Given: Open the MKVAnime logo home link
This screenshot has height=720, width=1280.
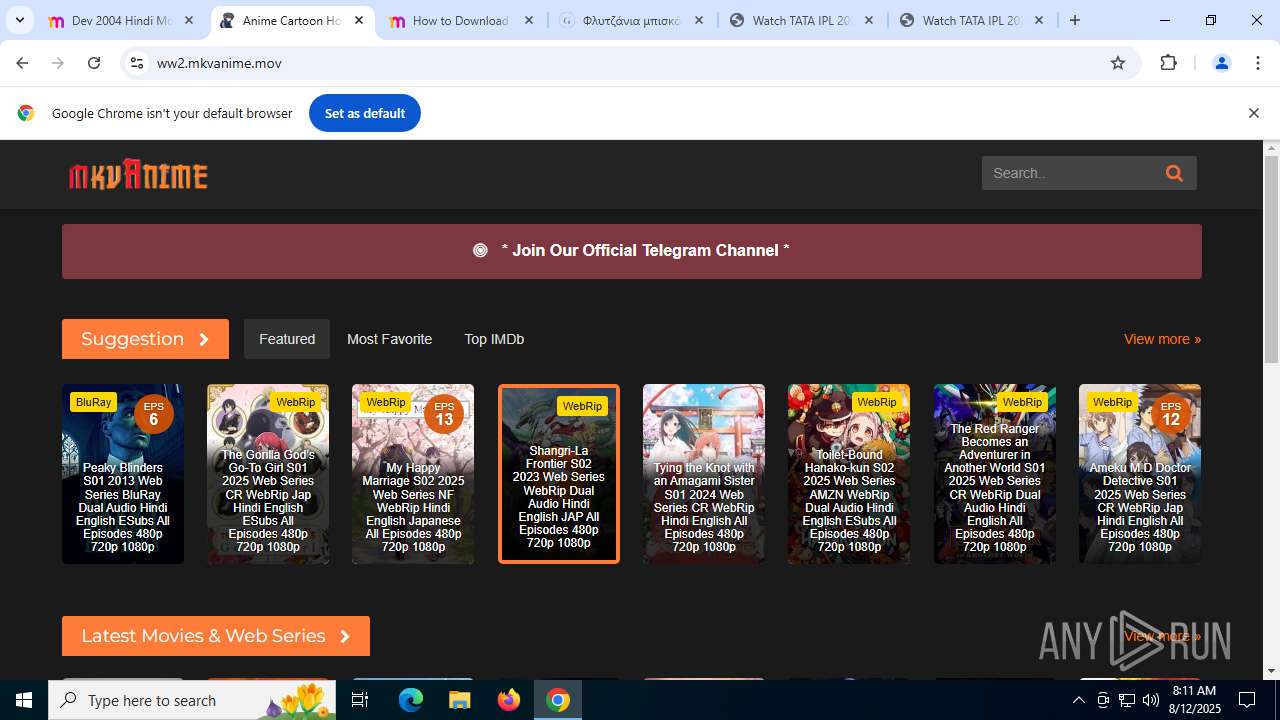Looking at the screenshot, I should coord(138,175).
